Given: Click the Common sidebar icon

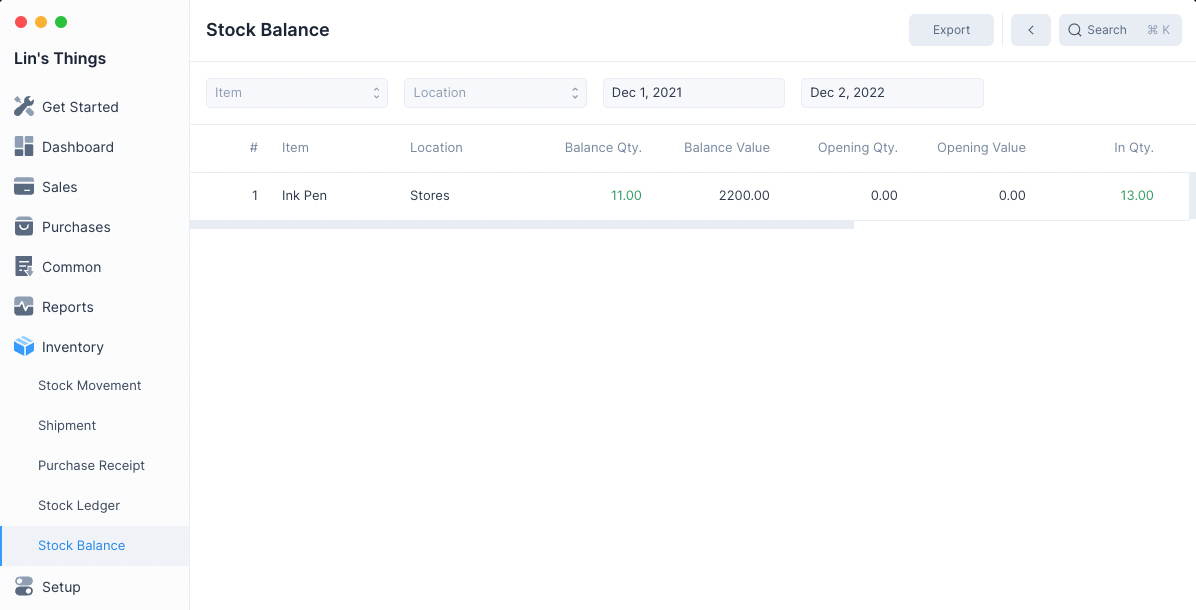Looking at the screenshot, I should (x=24, y=267).
